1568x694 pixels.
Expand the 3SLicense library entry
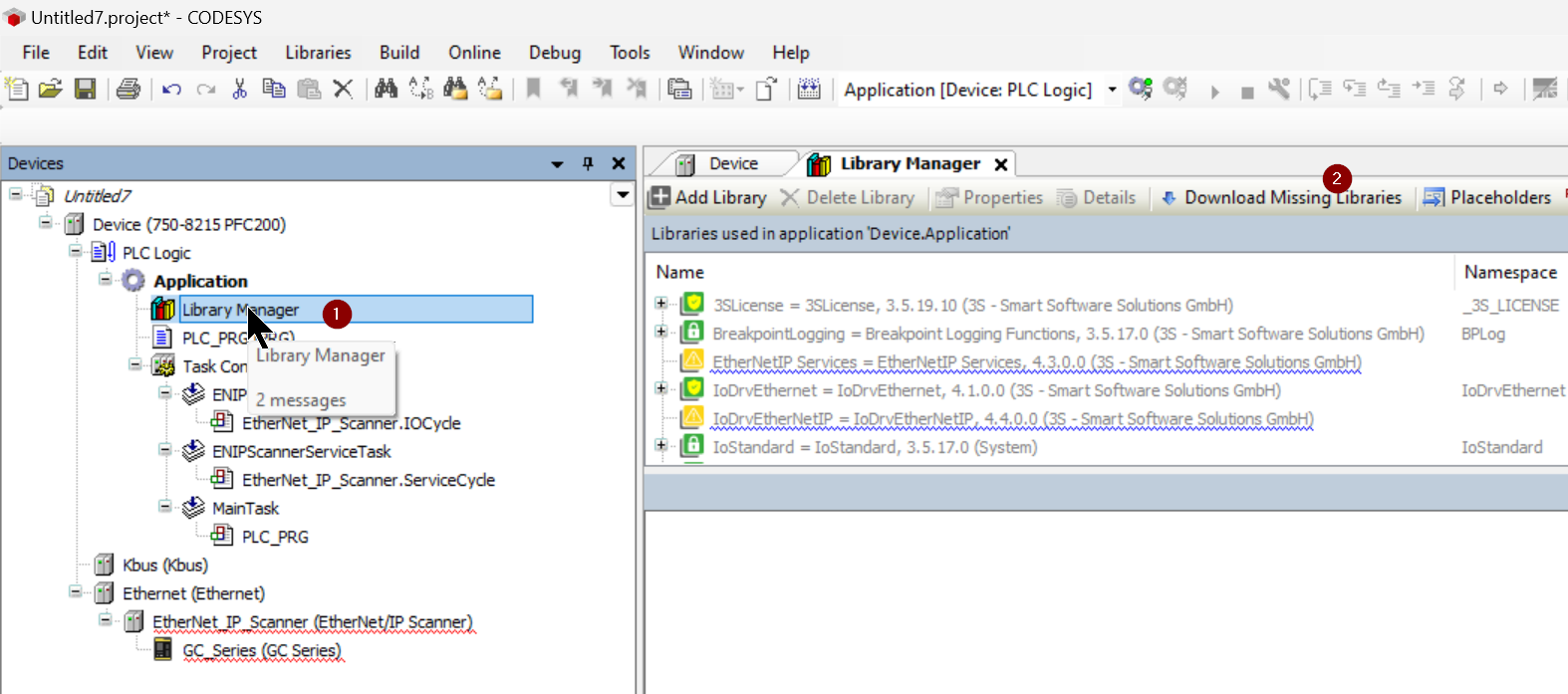click(661, 303)
